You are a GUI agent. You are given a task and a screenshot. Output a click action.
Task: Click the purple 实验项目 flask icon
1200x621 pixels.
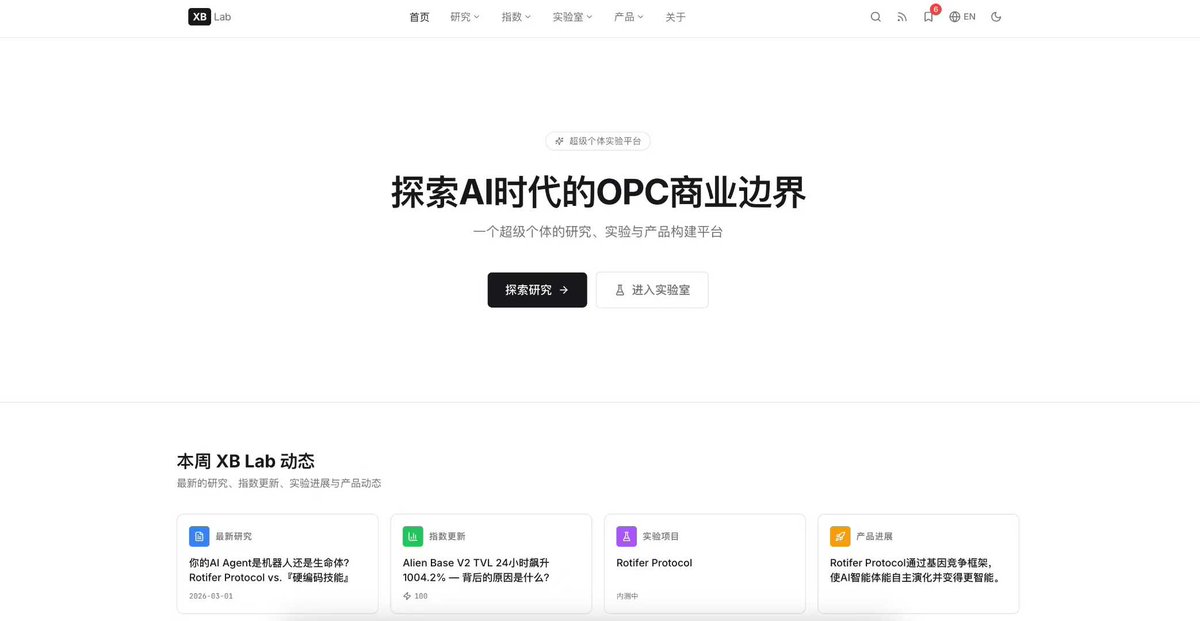tap(627, 536)
